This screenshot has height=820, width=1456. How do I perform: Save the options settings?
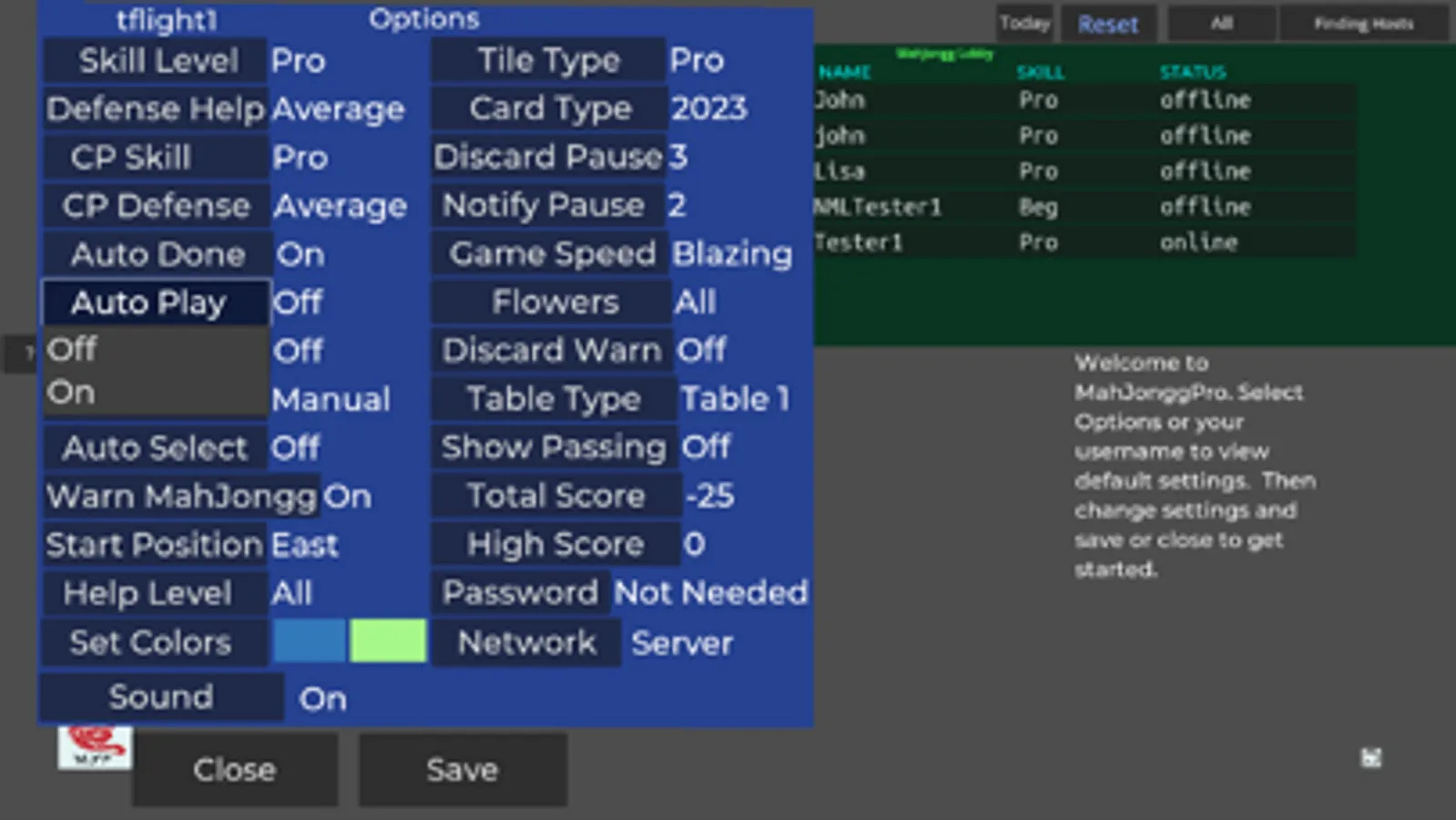click(x=463, y=769)
